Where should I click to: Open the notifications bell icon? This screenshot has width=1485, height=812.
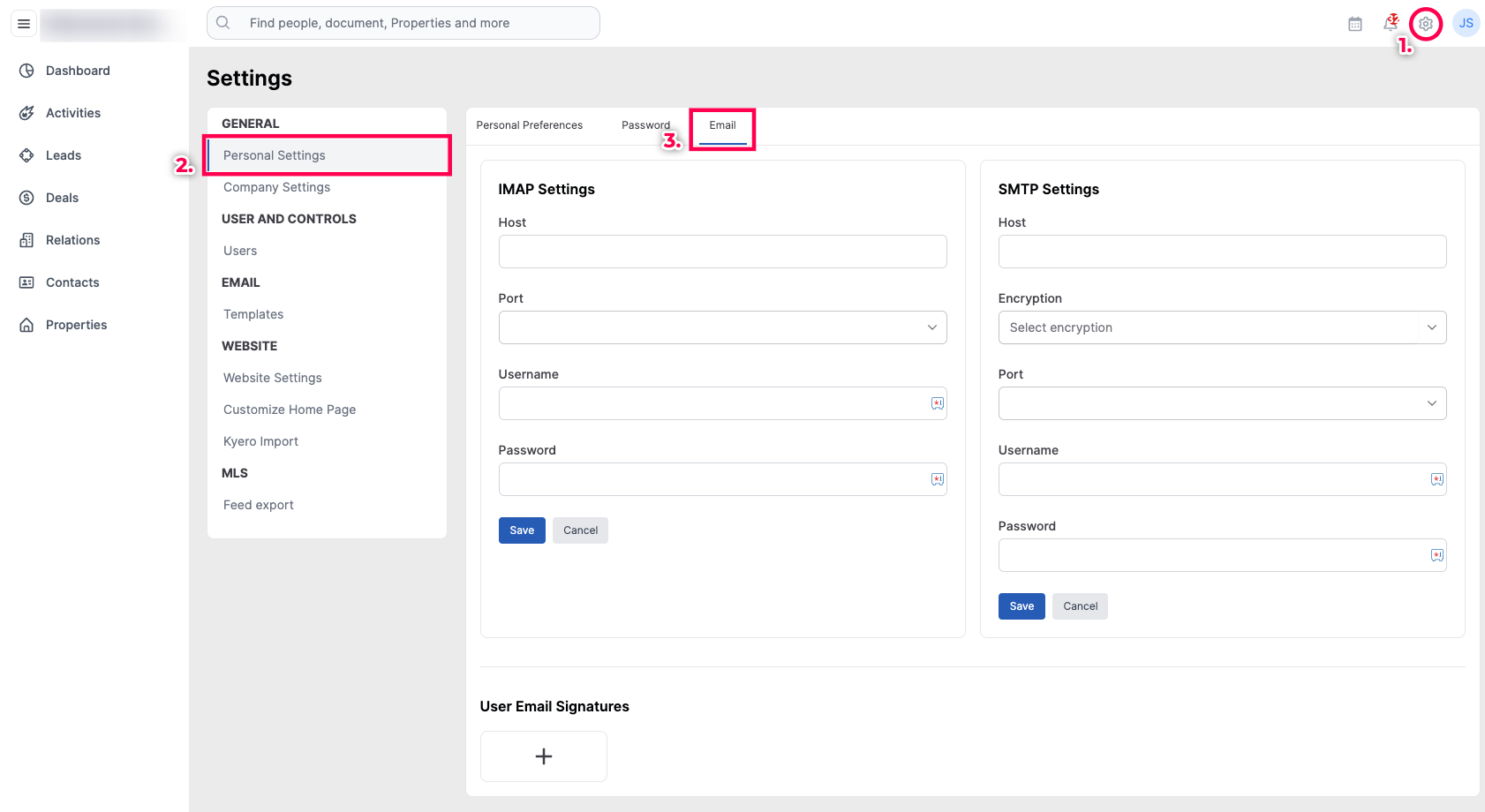tap(1391, 22)
